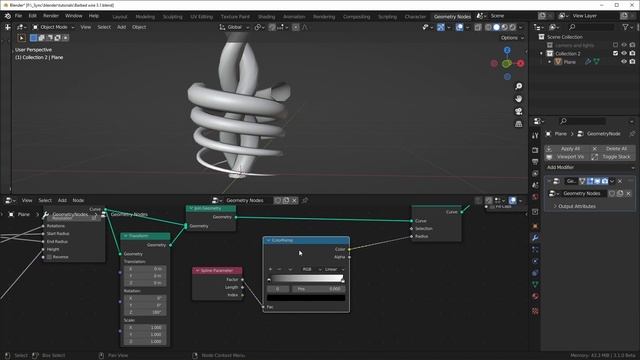Select rendered viewport shading mode

[x=513, y=27]
